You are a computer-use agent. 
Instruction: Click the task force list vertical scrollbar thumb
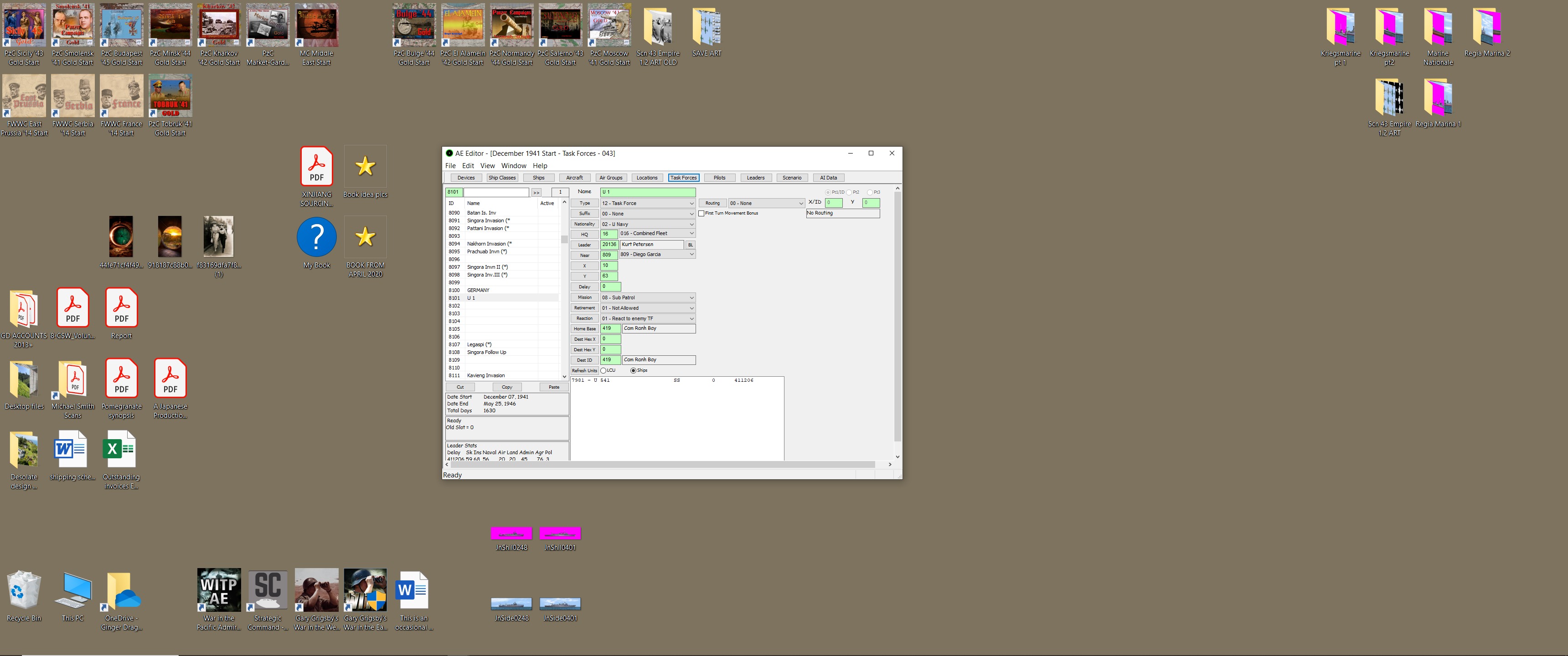click(x=564, y=239)
